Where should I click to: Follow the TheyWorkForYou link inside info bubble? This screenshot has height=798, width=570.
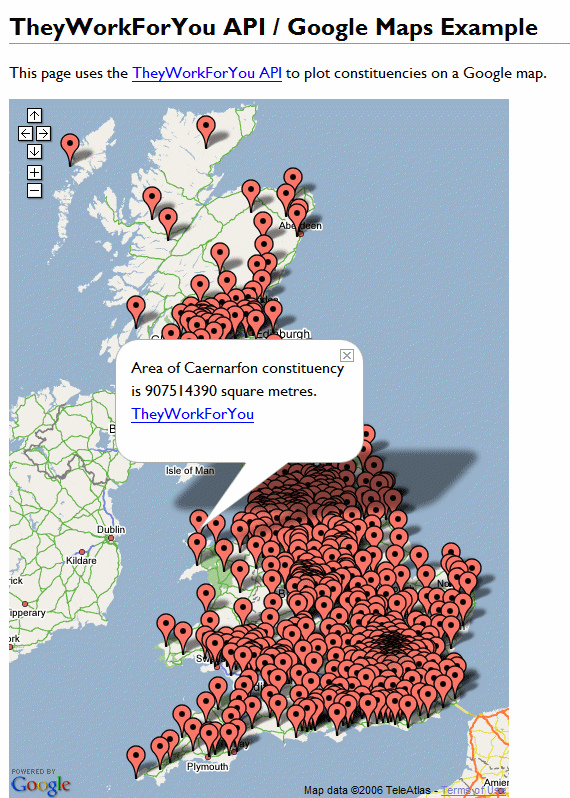(x=192, y=414)
